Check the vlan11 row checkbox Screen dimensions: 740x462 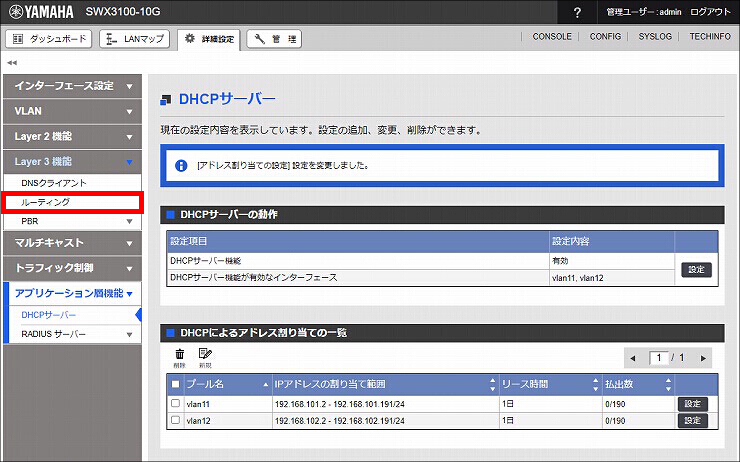click(176, 403)
